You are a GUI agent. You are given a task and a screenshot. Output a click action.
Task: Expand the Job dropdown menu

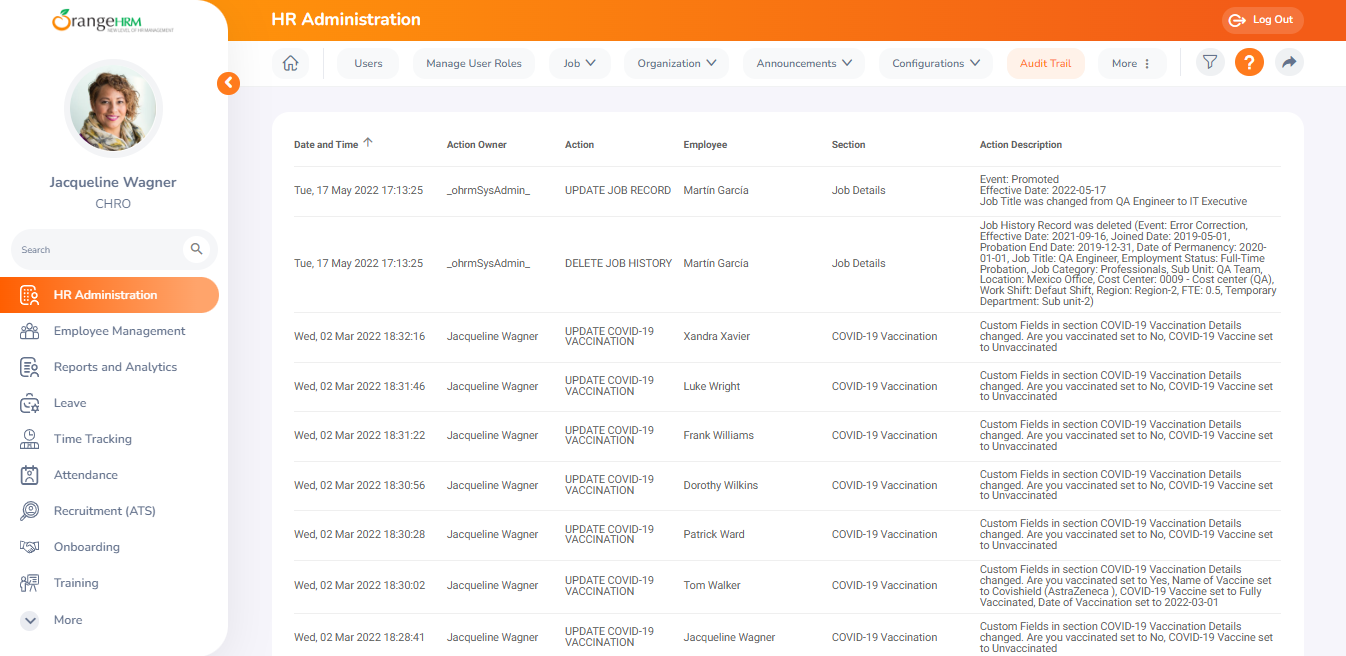(x=579, y=63)
